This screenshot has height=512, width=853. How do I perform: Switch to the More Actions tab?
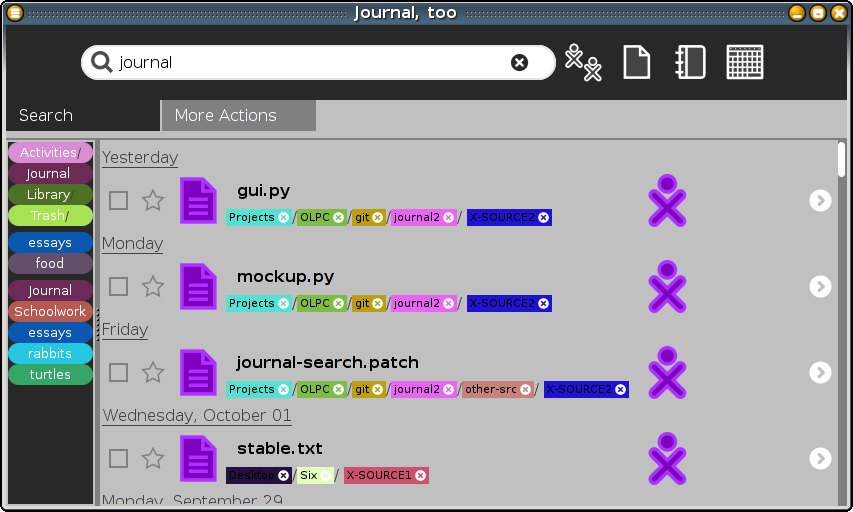[x=238, y=115]
